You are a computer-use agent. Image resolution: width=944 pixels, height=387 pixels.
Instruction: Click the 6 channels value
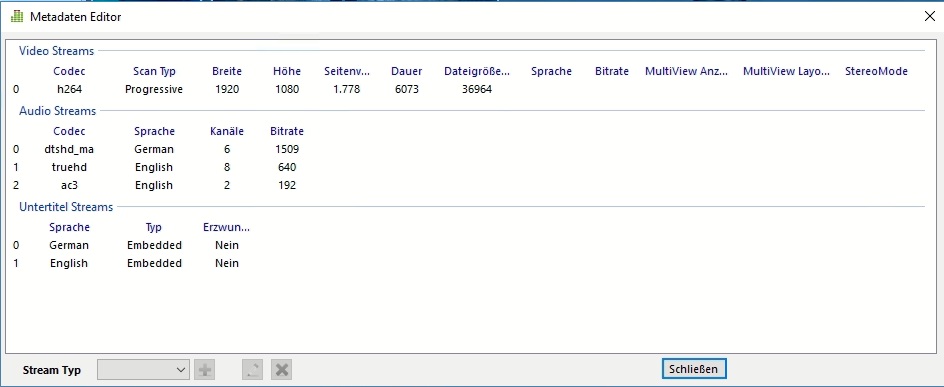[x=227, y=149]
